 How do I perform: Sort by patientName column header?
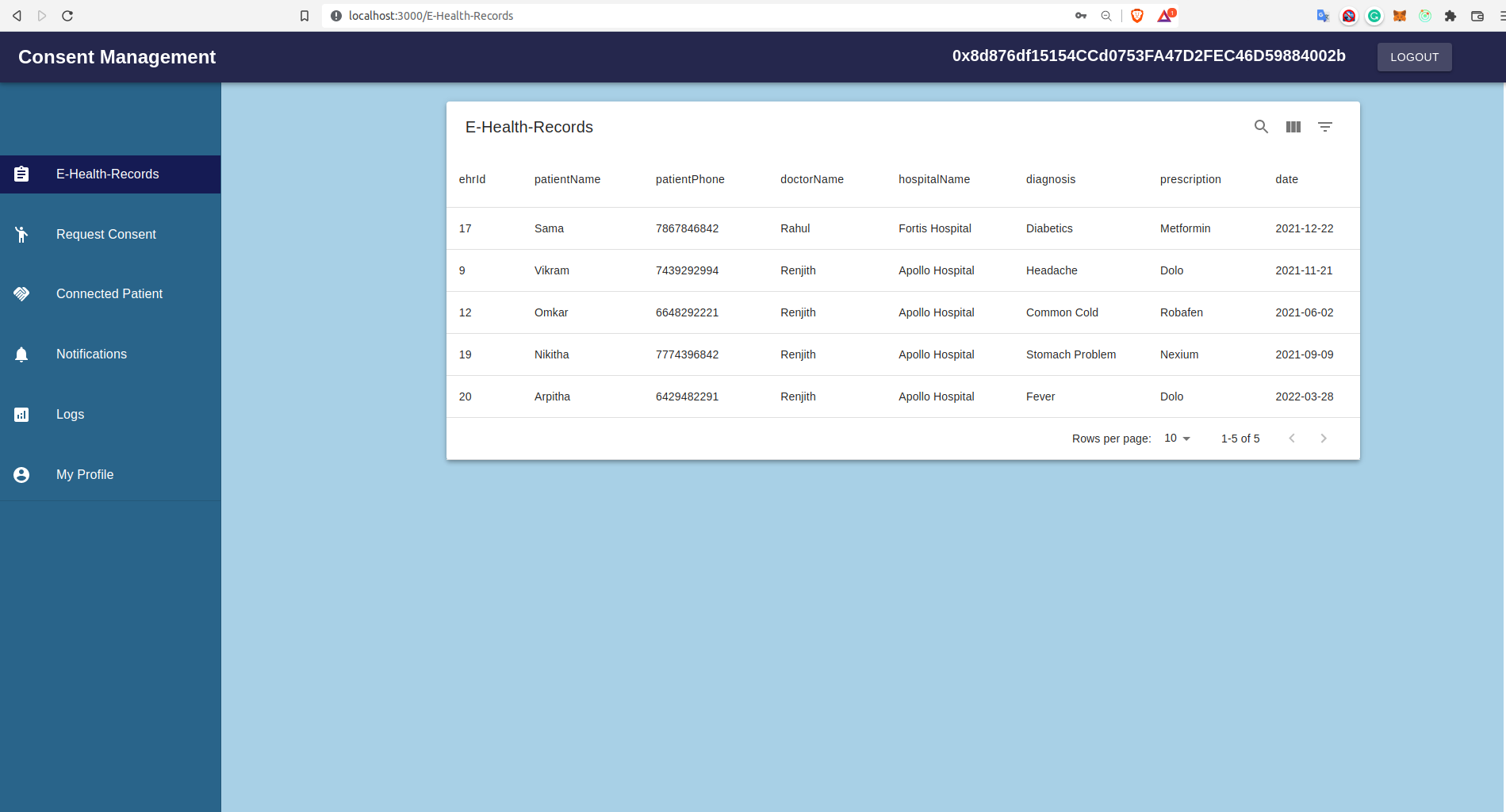pyautogui.click(x=567, y=179)
